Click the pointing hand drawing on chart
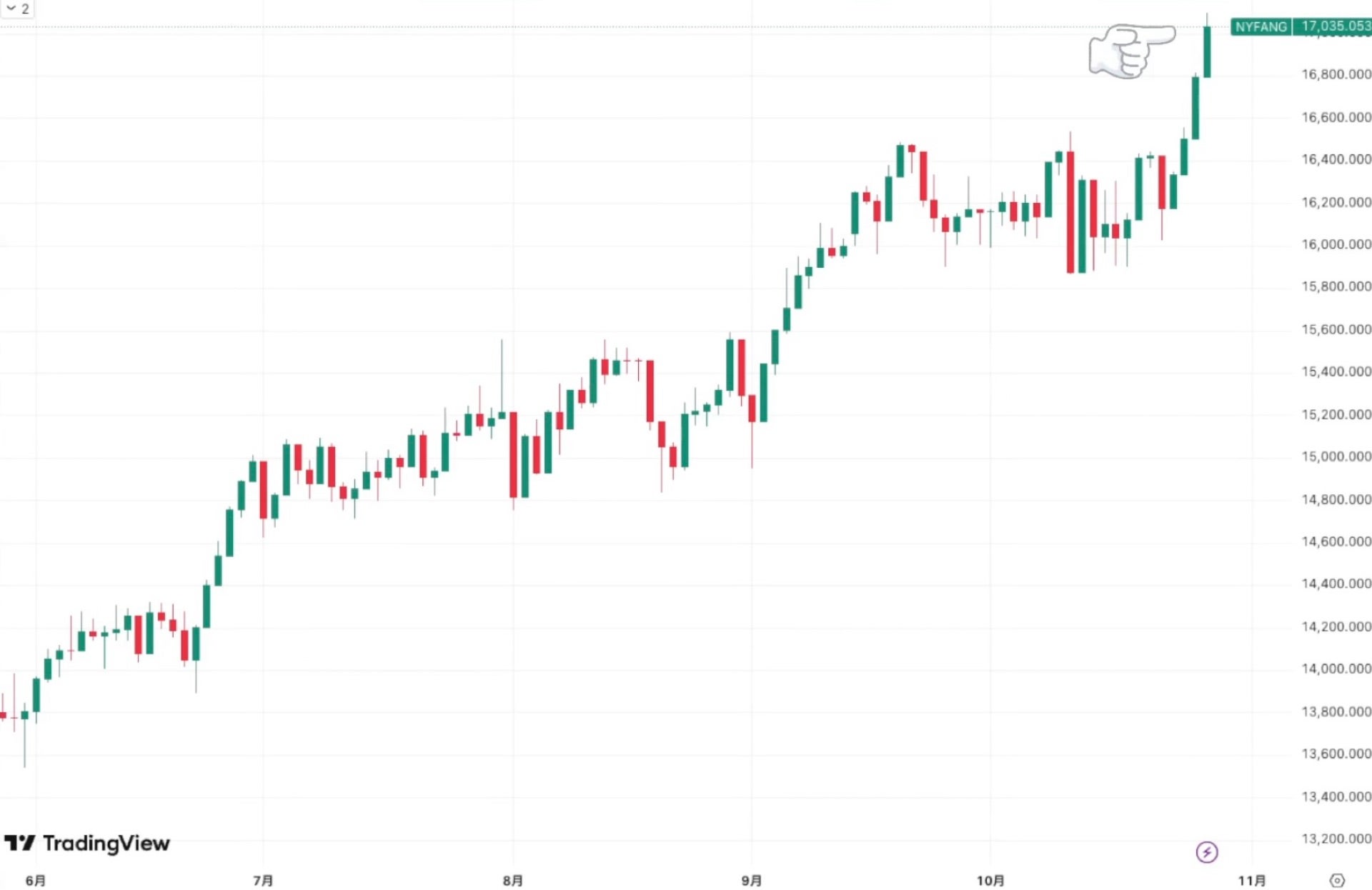The image size is (1372, 890). (x=1130, y=50)
